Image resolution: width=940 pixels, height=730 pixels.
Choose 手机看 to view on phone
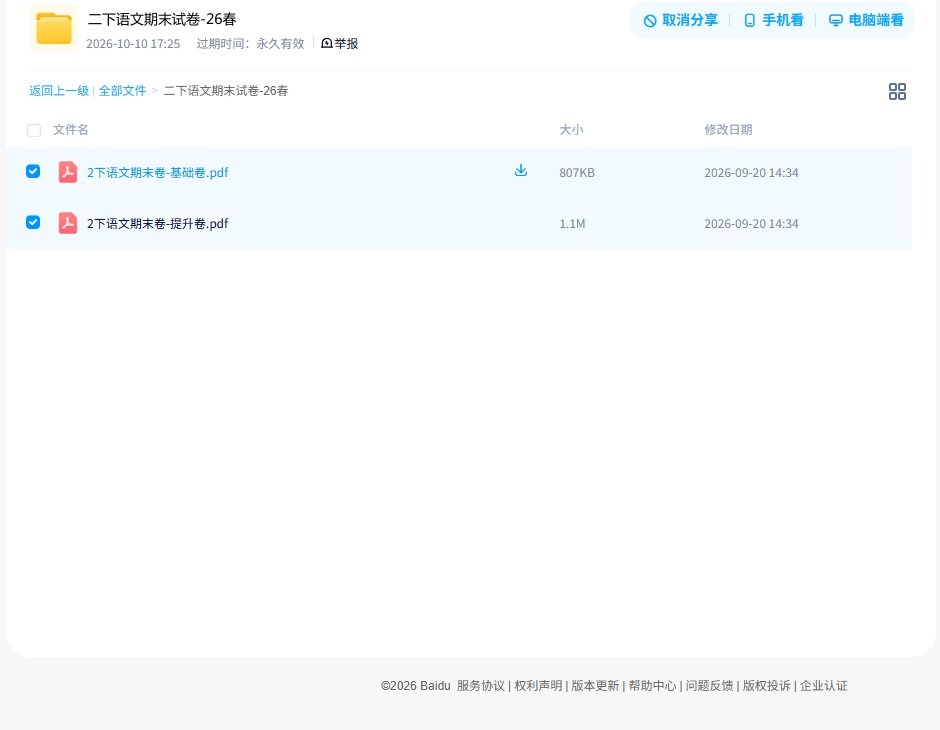(773, 20)
